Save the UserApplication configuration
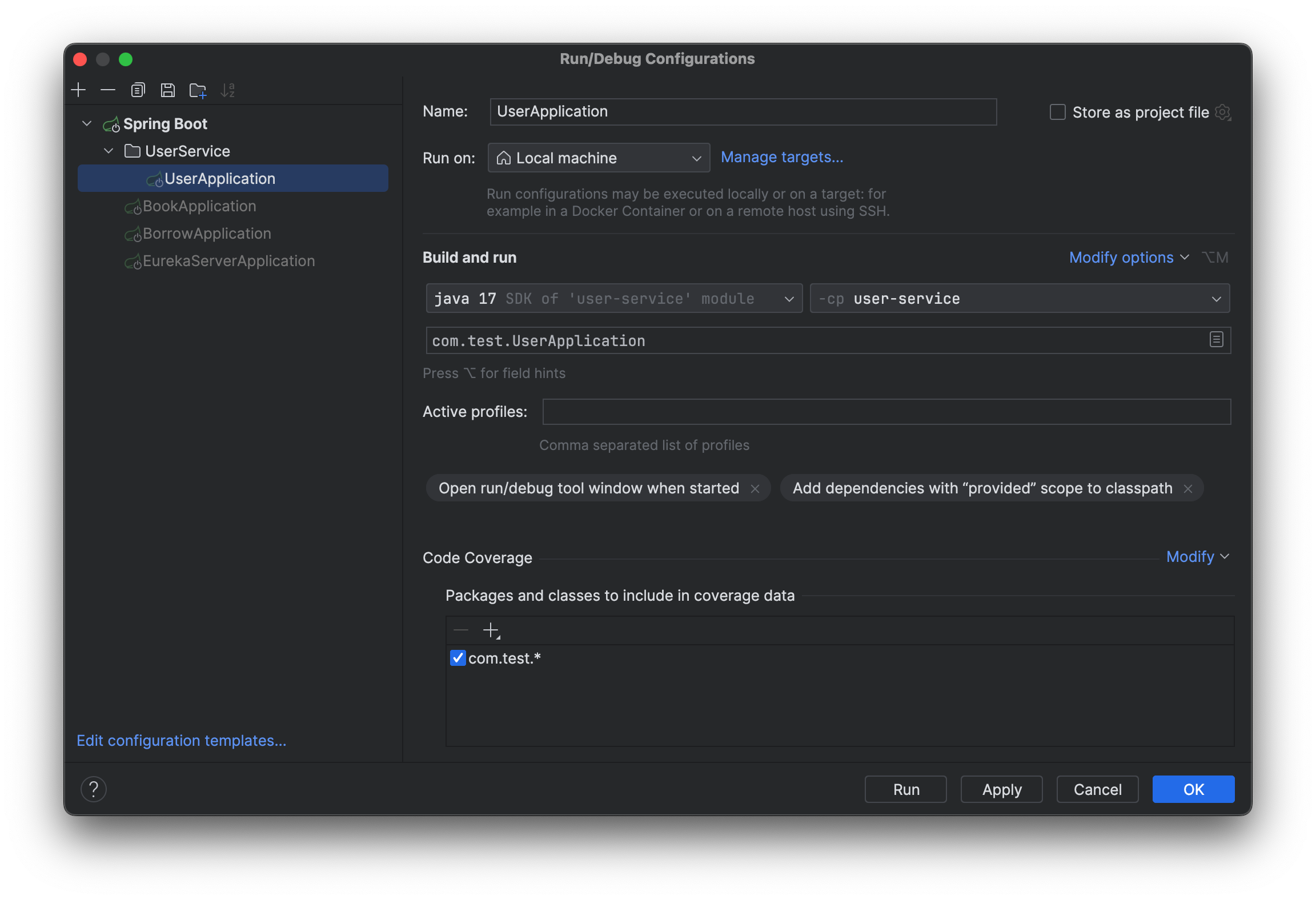This screenshot has height=900, width=1316. 167,90
